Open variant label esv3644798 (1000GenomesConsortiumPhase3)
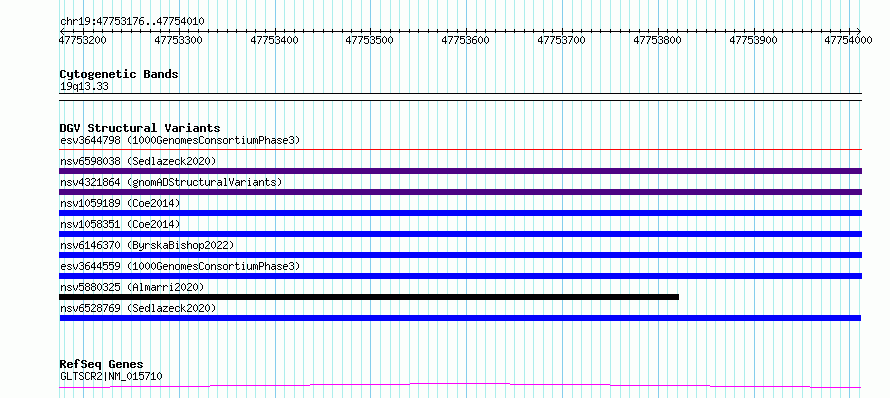Image resolution: width=890 pixels, height=398 pixels. (180, 140)
